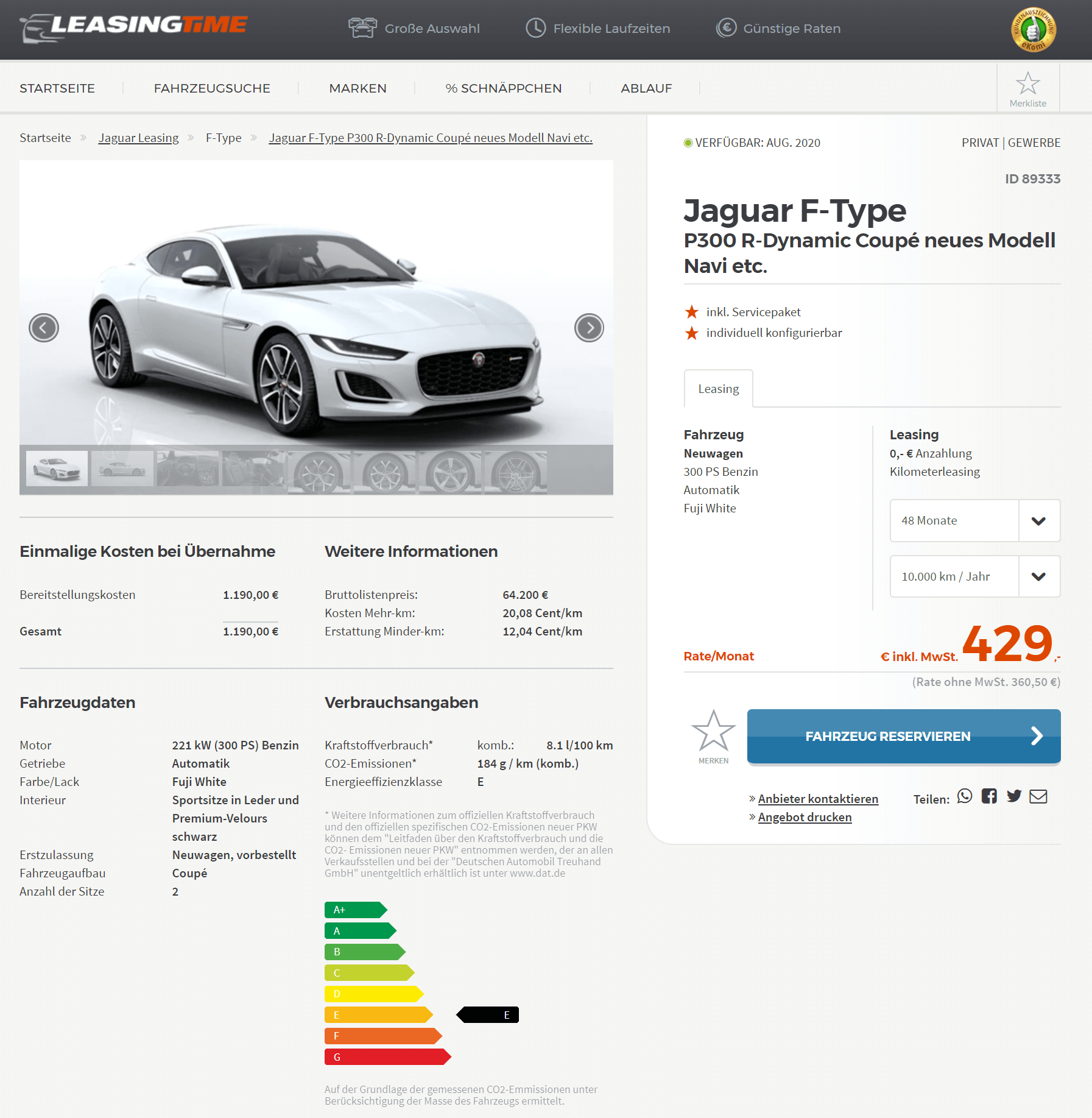The height and width of the screenshot is (1118, 1092).
Task: Click 'Erstattung Minder-km' value 12,04 Cent/km
Action: 542,631
